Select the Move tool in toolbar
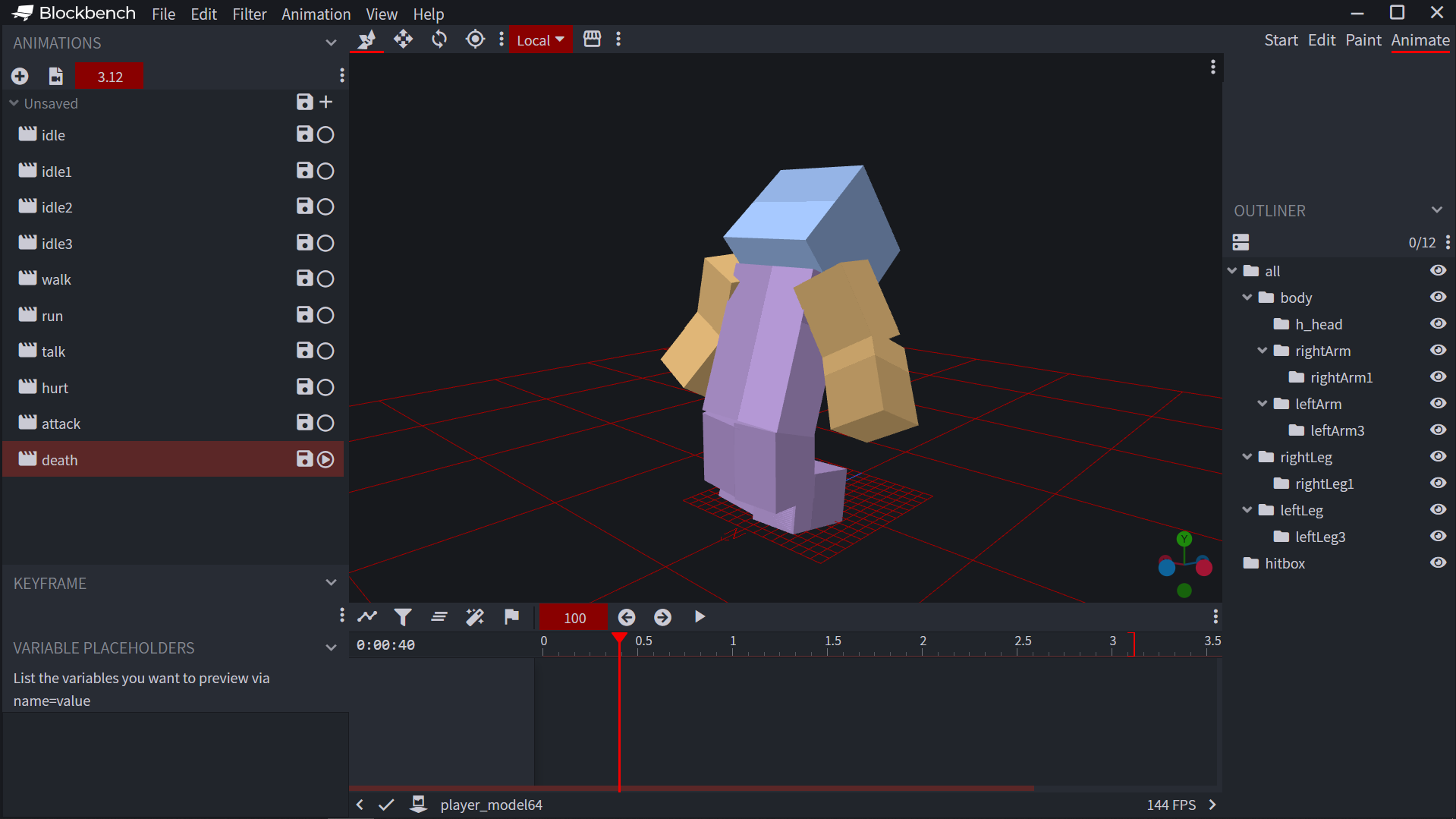The width and height of the screenshot is (1456, 819). click(403, 39)
